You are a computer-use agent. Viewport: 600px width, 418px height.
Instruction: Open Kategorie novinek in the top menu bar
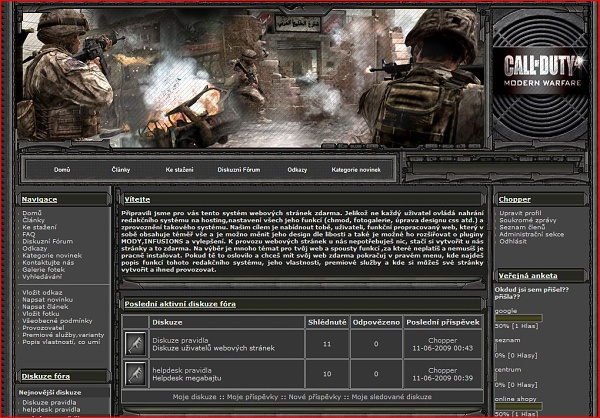[356, 170]
